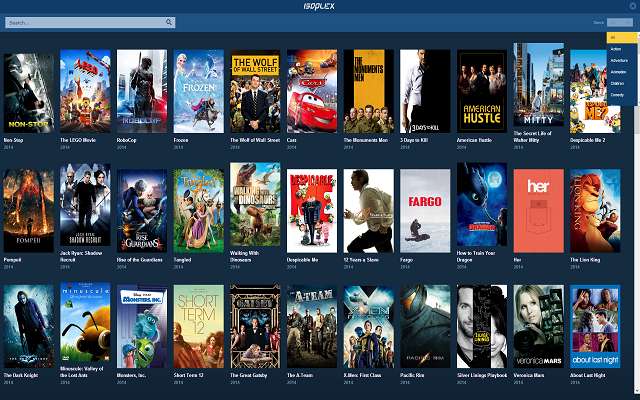Click the Non-Stop title text
This screenshot has width=640, height=400.
click(14, 140)
